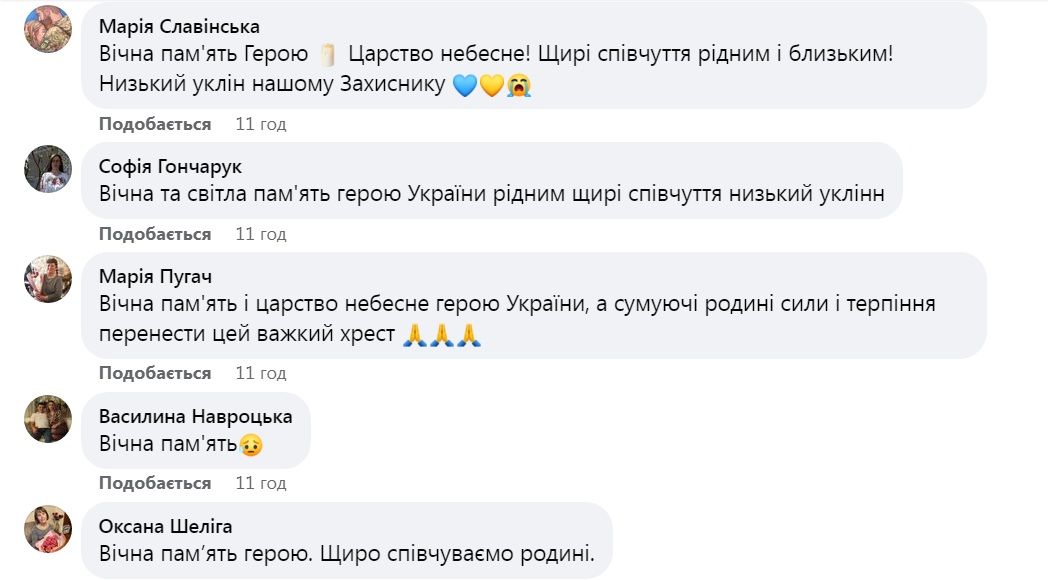Open Марія Пугач's profile name link
The width and height of the screenshot is (1048, 580).
pyautogui.click(x=155, y=276)
